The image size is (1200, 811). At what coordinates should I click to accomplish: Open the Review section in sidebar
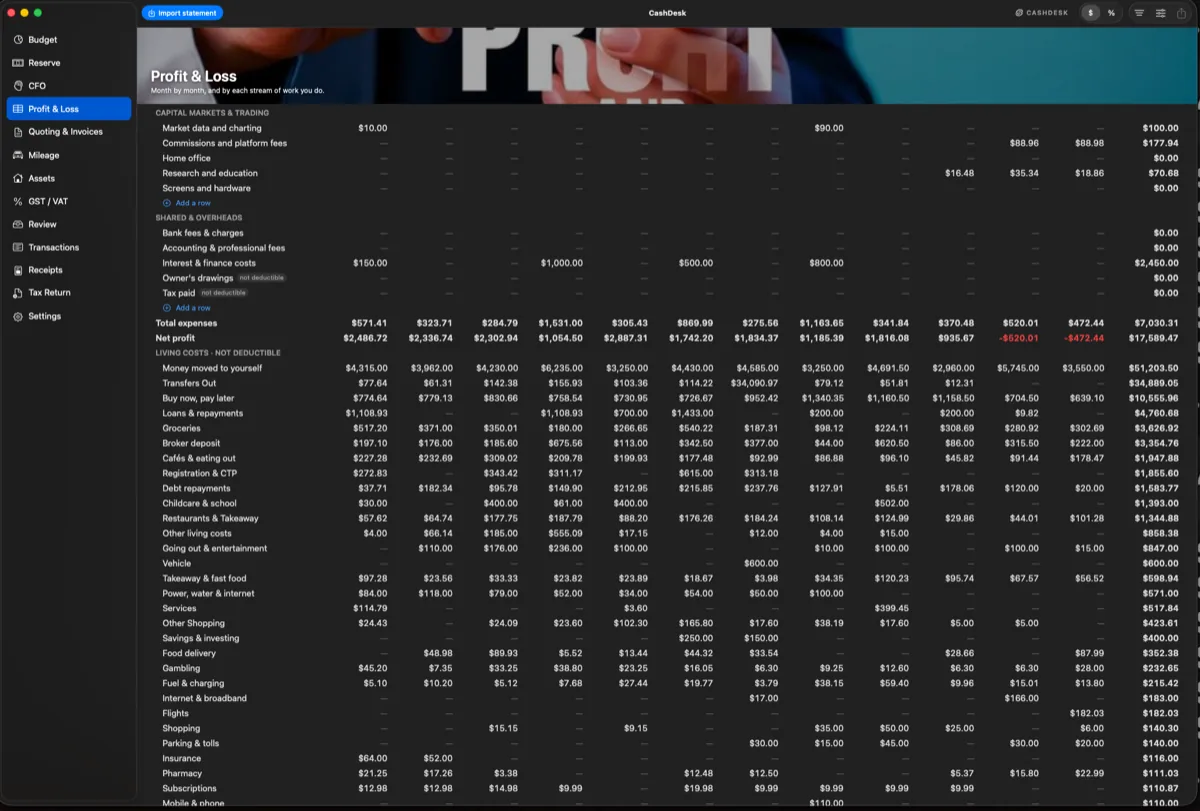[68, 224]
